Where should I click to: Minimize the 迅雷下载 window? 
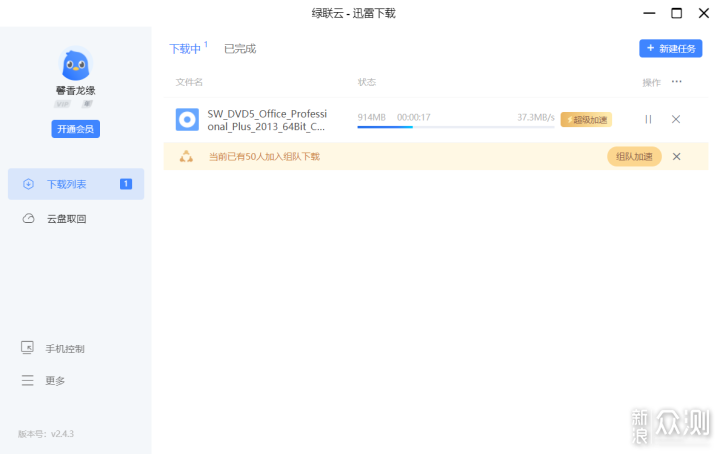coord(649,13)
